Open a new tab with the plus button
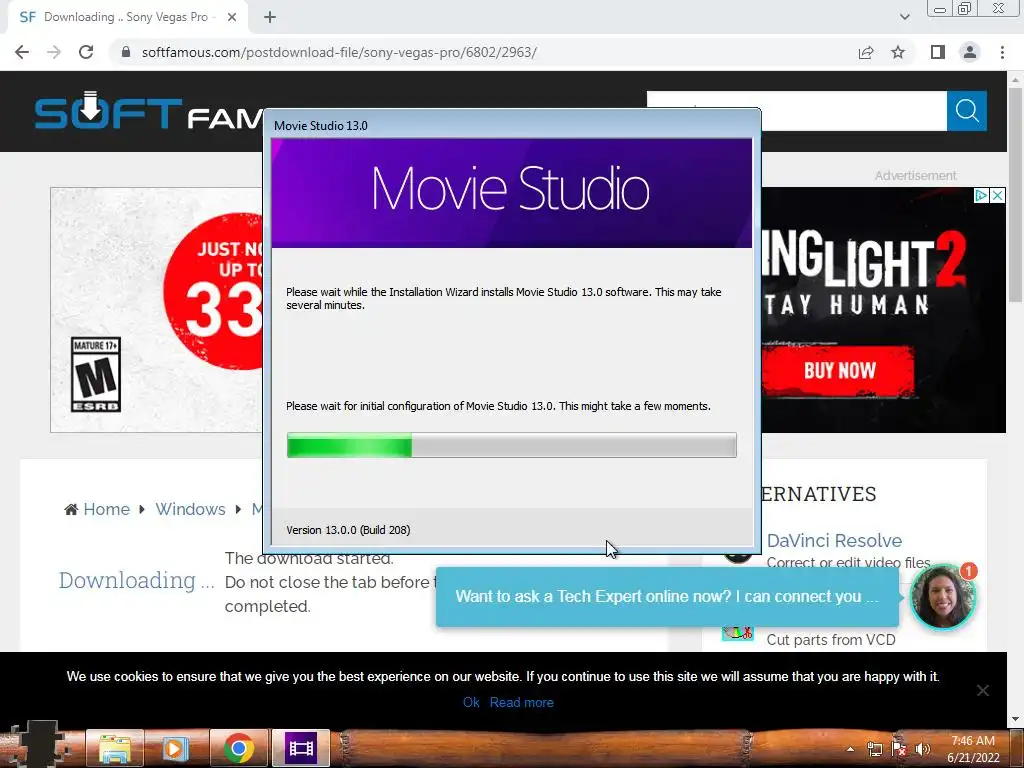The width and height of the screenshot is (1024, 768). (x=270, y=17)
